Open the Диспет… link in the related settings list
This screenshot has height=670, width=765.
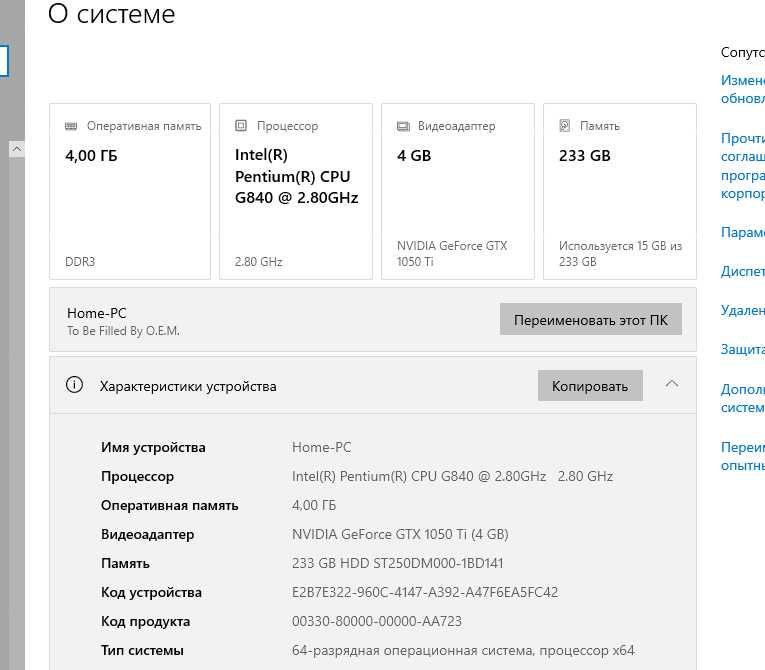point(743,271)
